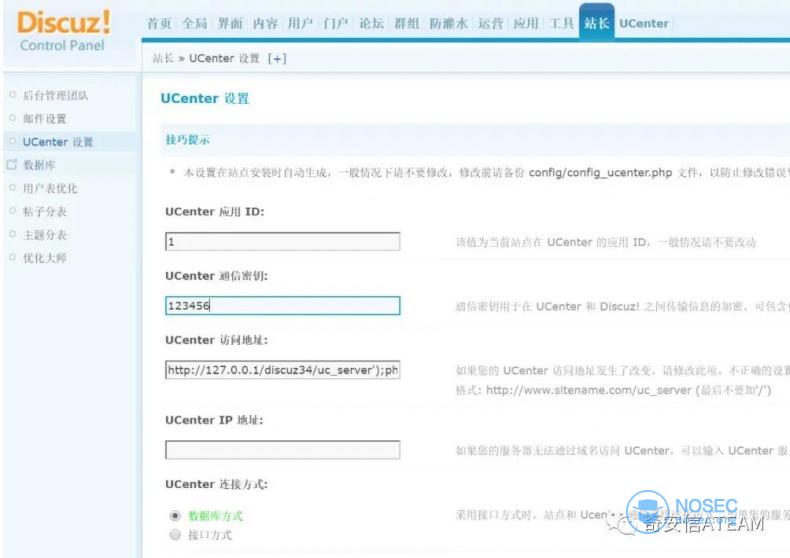Click the new-window icon beside 数据库
The width and height of the screenshot is (790, 558).
point(12,164)
